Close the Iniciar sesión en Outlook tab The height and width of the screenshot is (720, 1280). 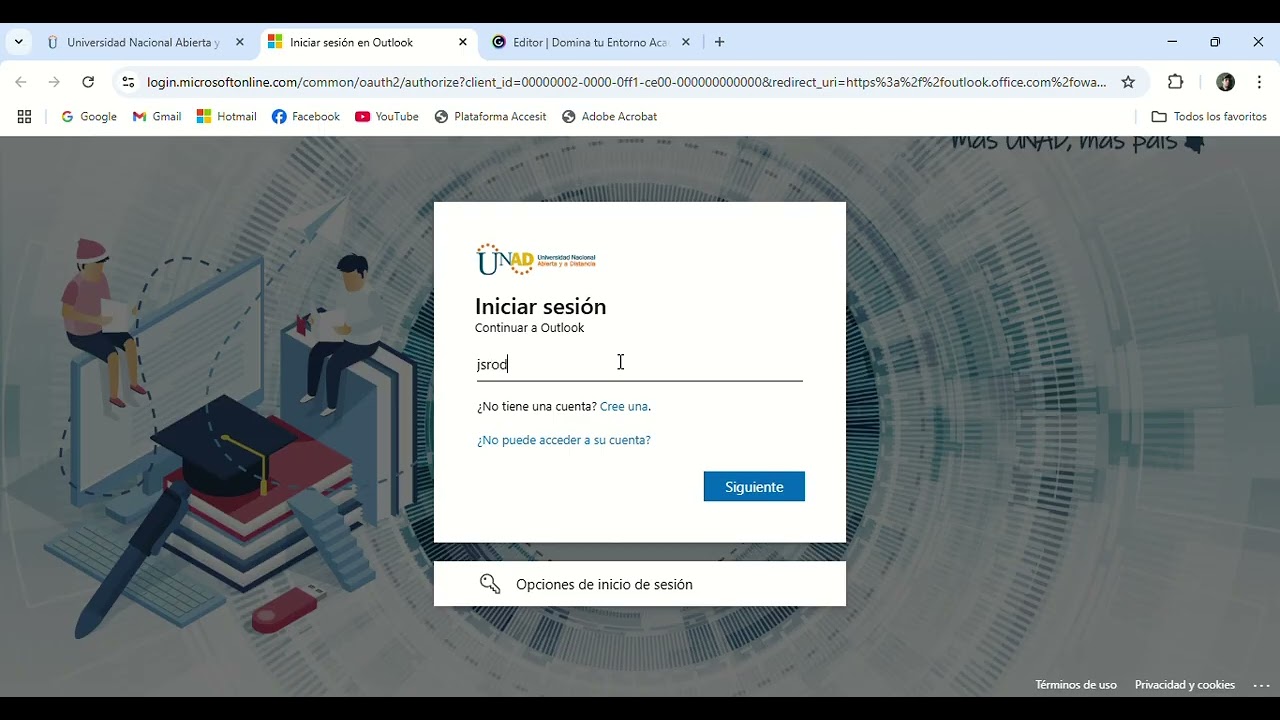(x=462, y=42)
